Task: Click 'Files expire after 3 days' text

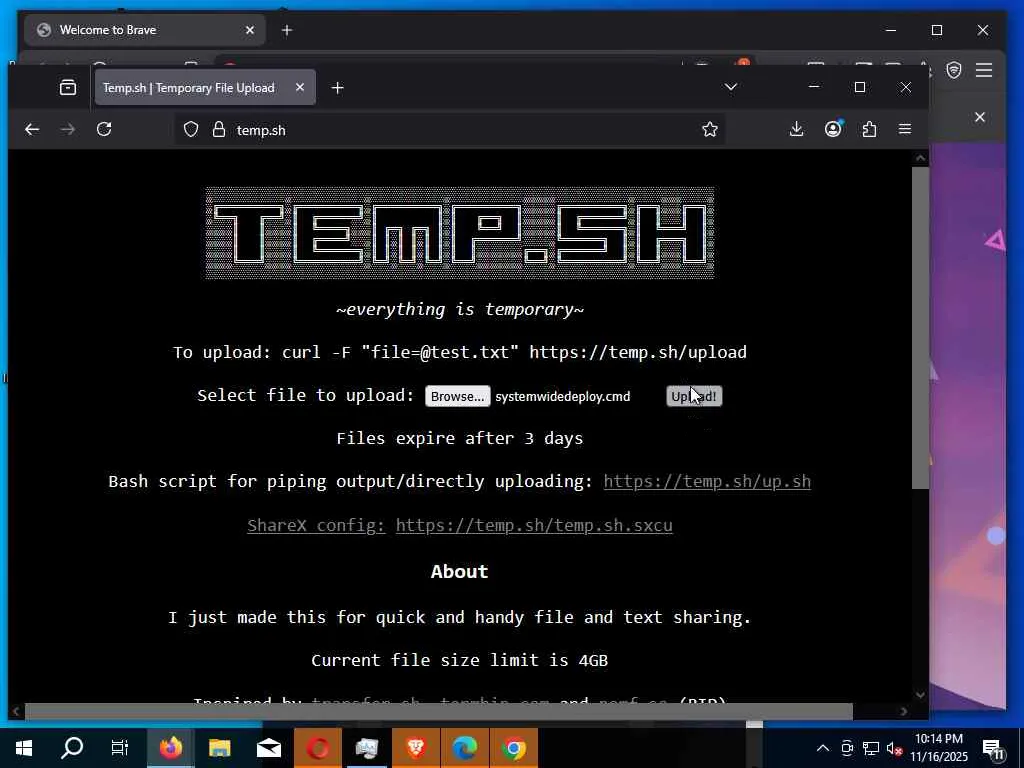Action: (x=460, y=438)
